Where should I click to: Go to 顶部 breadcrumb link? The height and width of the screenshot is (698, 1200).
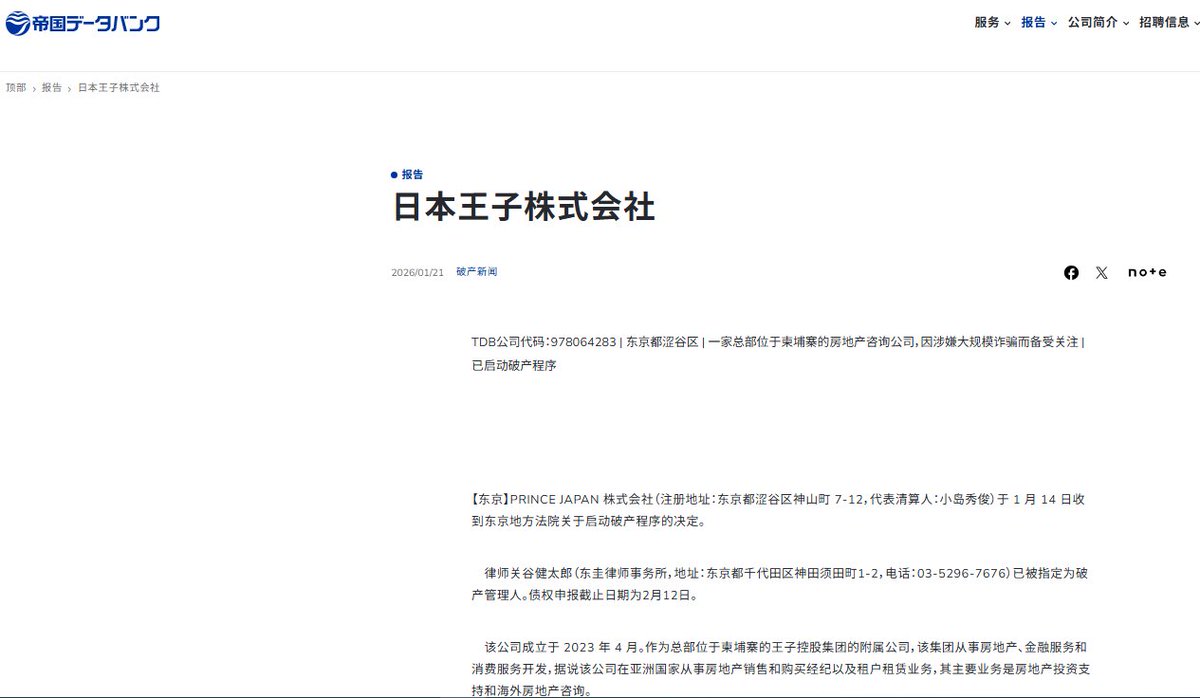click(16, 88)
